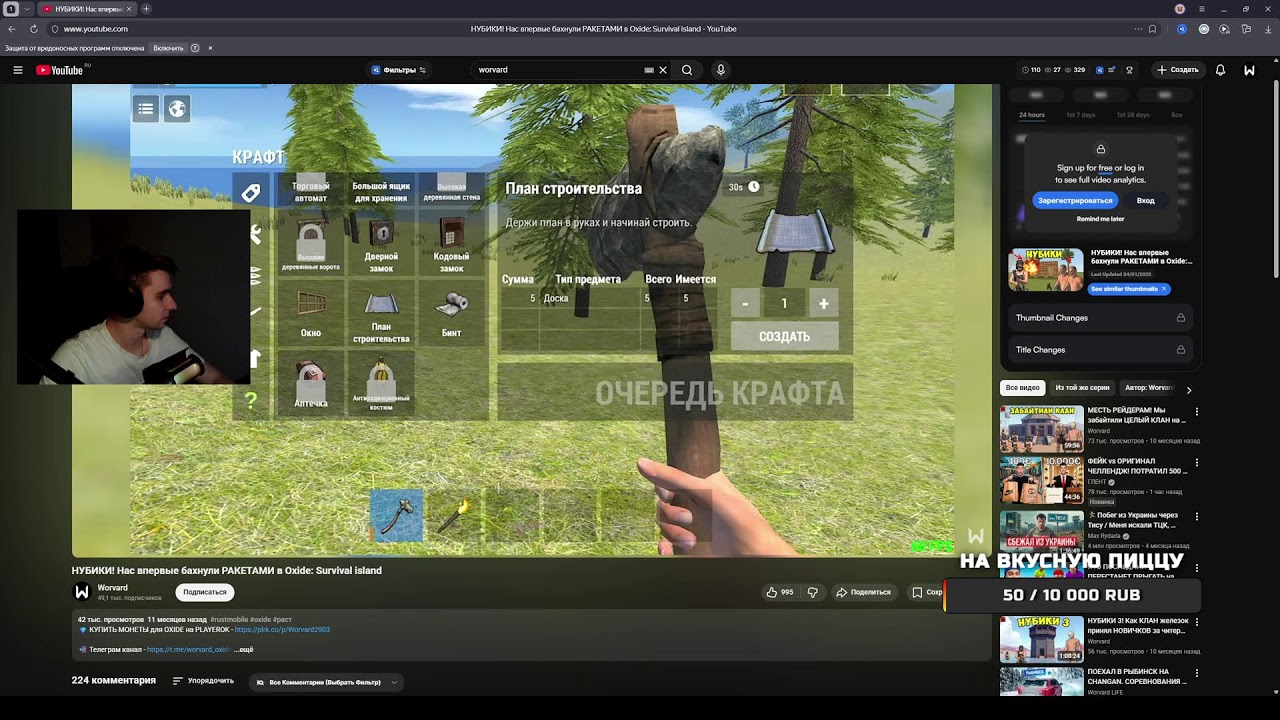Select the Из той же серии chip

pyautogui.click(x=1082, y=388)
